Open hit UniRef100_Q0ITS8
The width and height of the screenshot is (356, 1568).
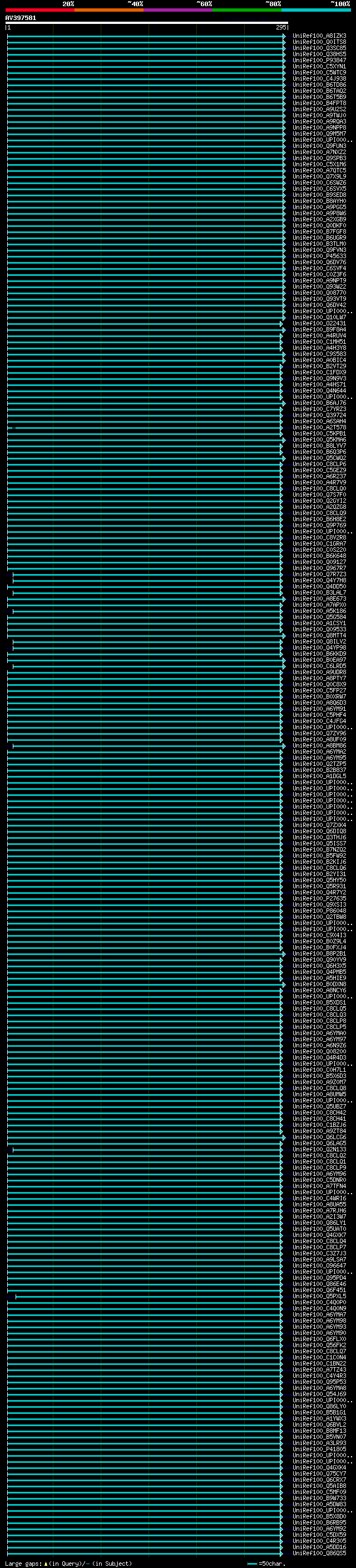tap(319, 42)
